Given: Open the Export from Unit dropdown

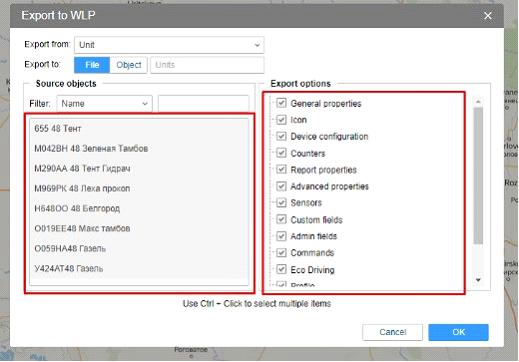Looking at the screenshot, I should pyautogui.click(x=169, y=45).
